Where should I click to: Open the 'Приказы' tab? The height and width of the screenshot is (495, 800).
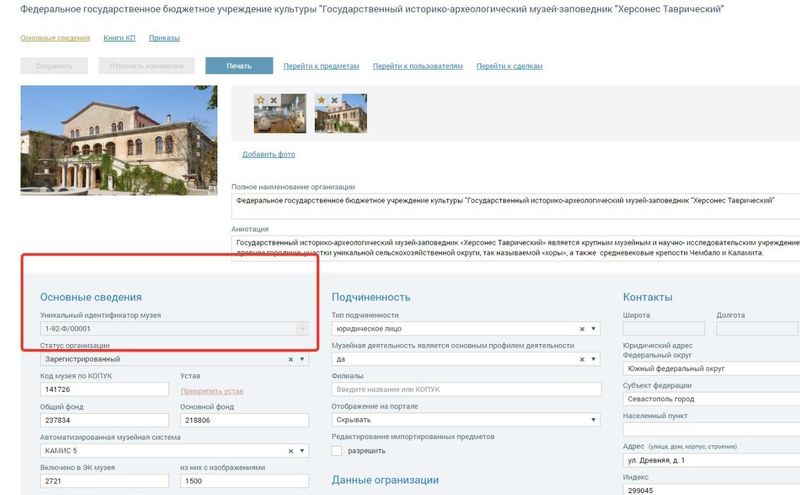pyautogui.click(x=163, y=38)
